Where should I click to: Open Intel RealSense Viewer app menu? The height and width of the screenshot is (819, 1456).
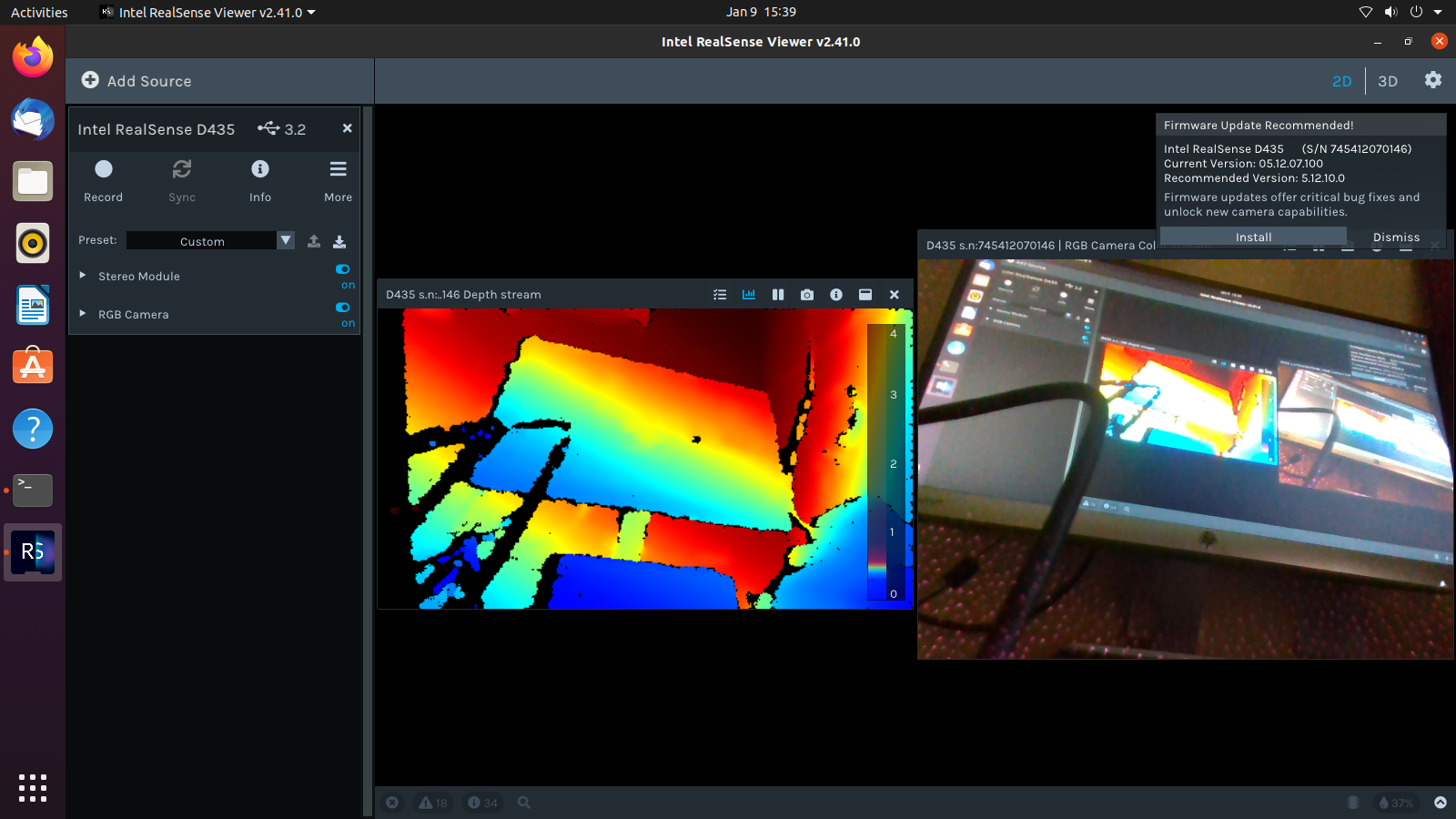click(208, 12)
